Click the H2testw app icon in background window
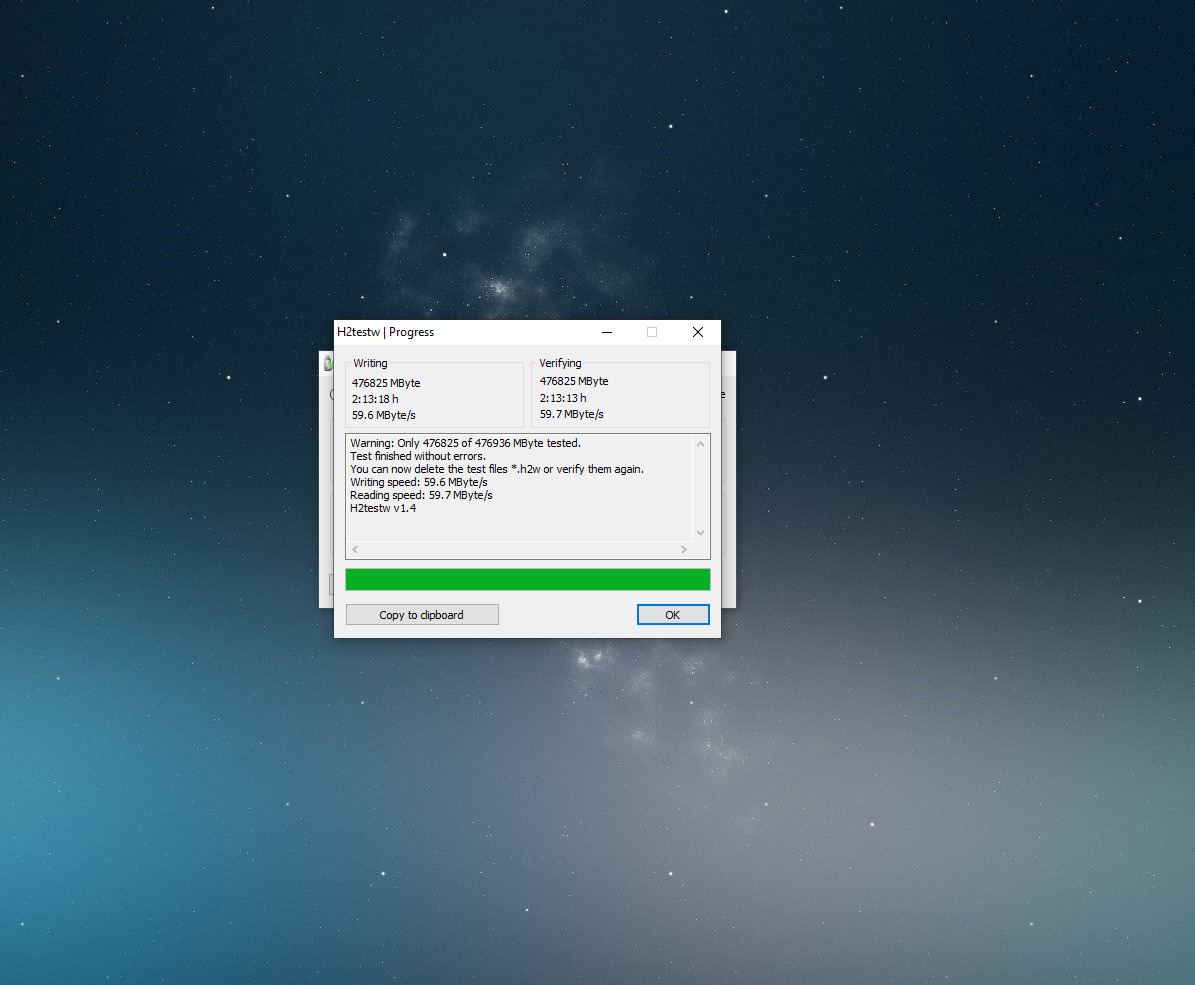 tap(328, 363)
